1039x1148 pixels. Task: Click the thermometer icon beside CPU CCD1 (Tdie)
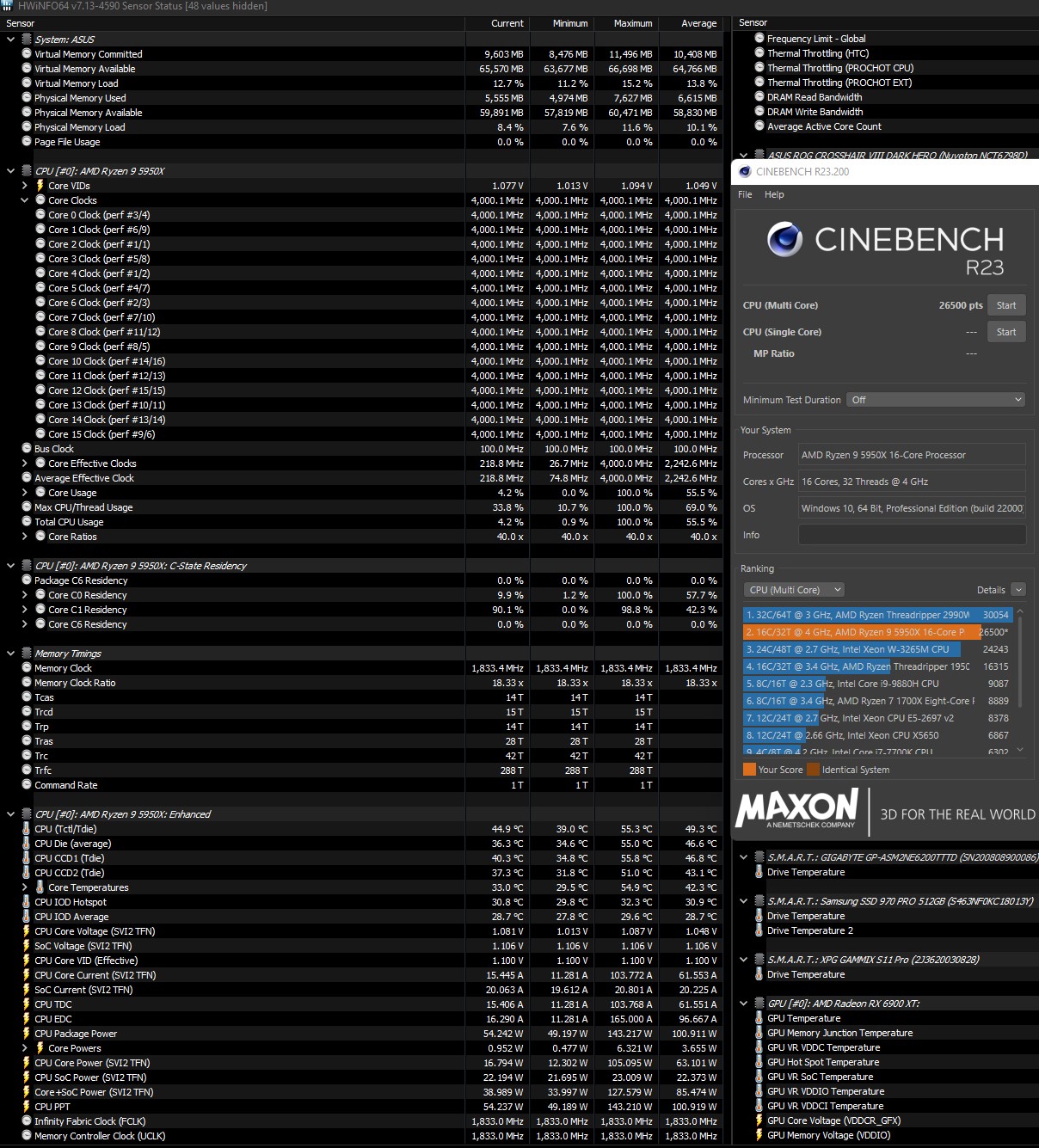tap(26, 858)
